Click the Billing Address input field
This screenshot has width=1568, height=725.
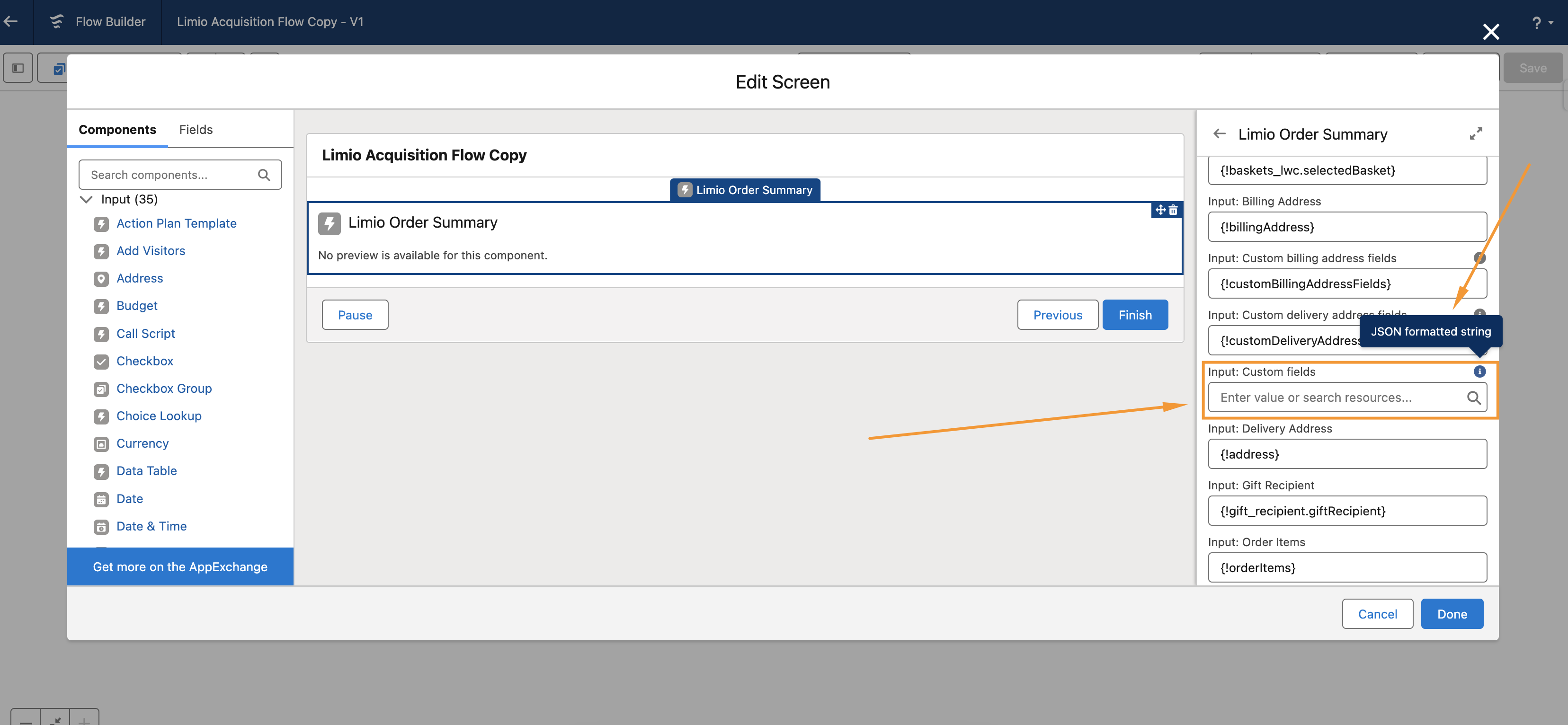coord(1347,227)
